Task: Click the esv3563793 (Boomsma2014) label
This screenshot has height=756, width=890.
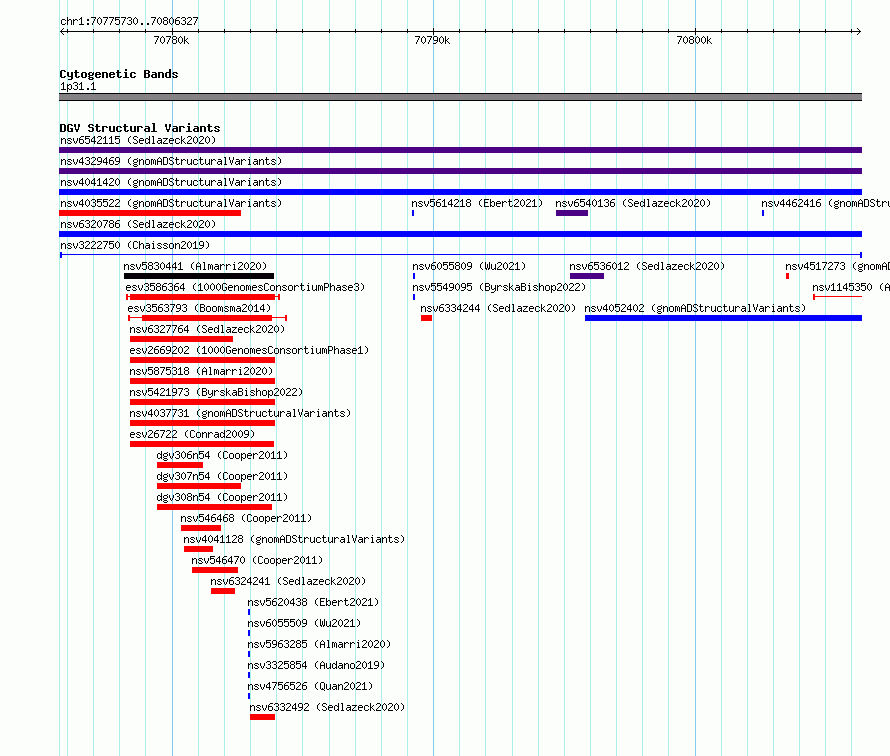Action: click(199, 308)
